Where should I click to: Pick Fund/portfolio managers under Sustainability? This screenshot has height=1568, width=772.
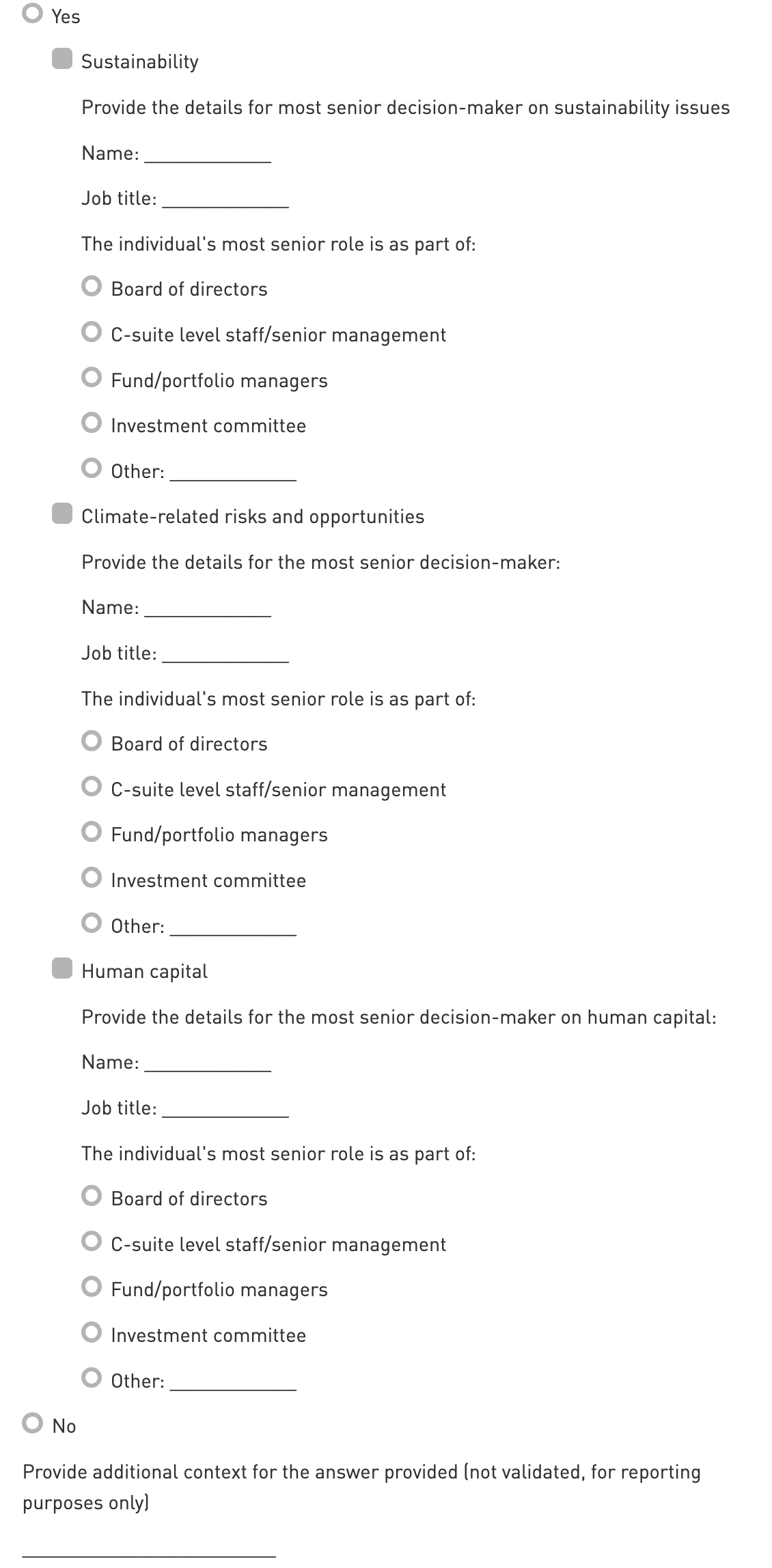[x=92, y=378]
